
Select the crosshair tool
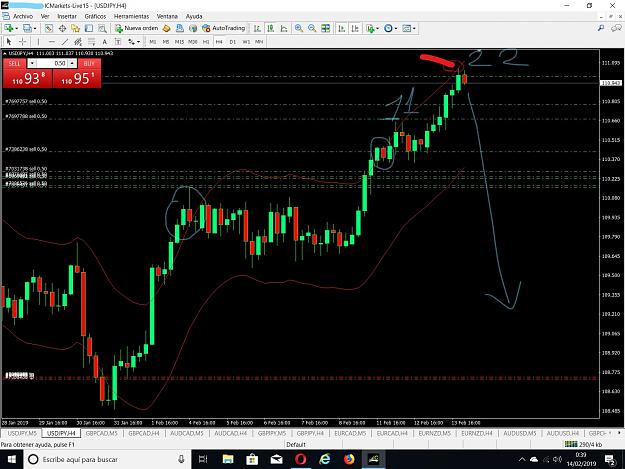(x=23, y=41)
